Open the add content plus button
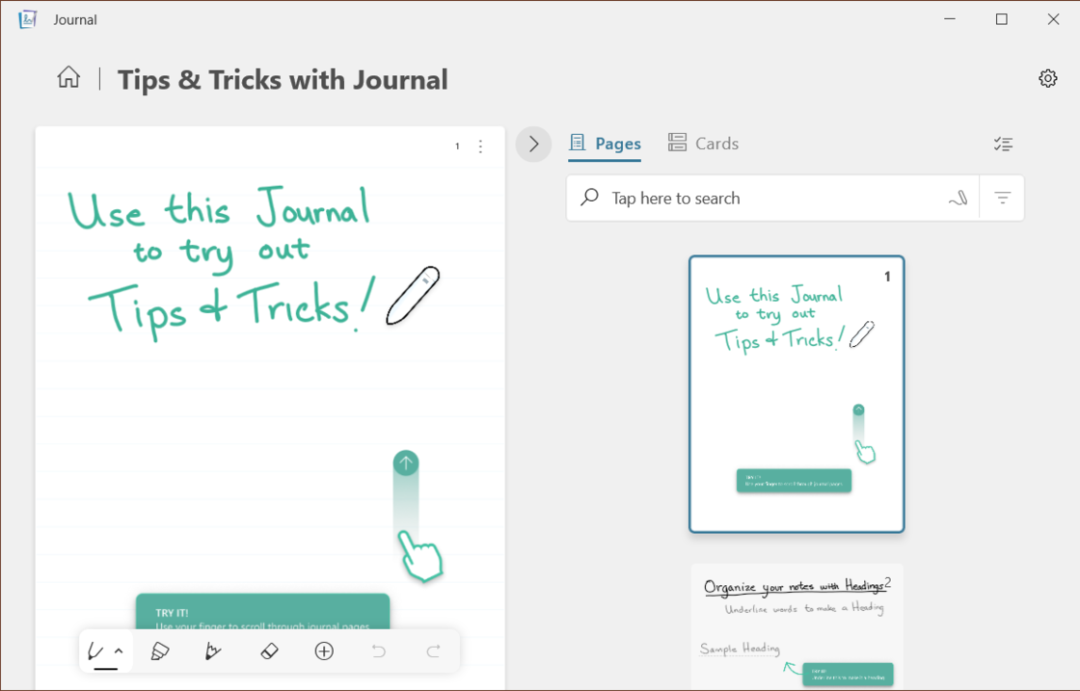The image size is (1080, 691). 324,651
